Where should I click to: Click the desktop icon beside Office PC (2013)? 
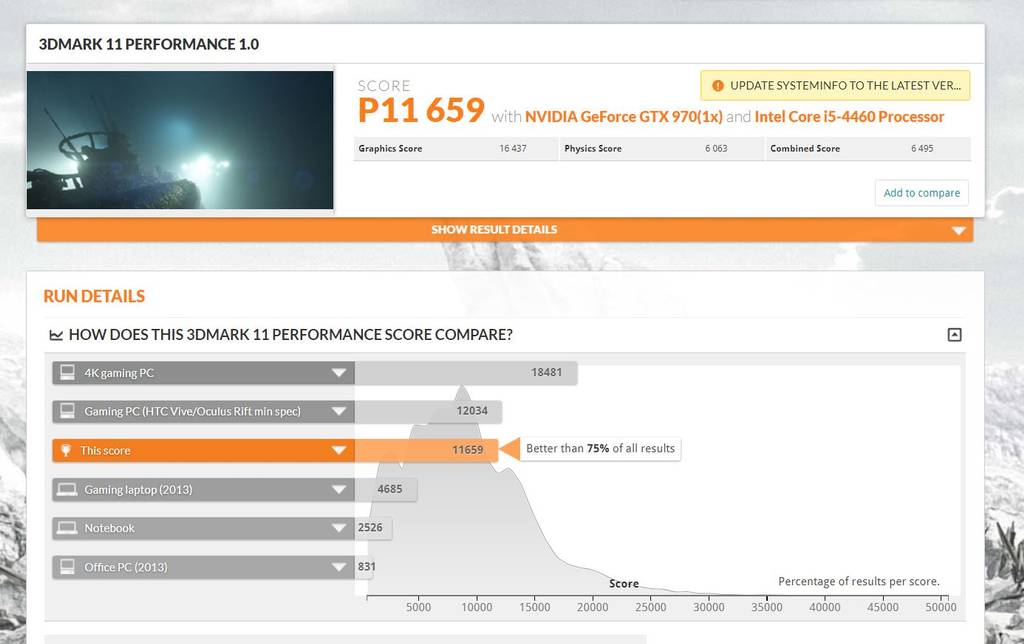[x=67, y=567]
